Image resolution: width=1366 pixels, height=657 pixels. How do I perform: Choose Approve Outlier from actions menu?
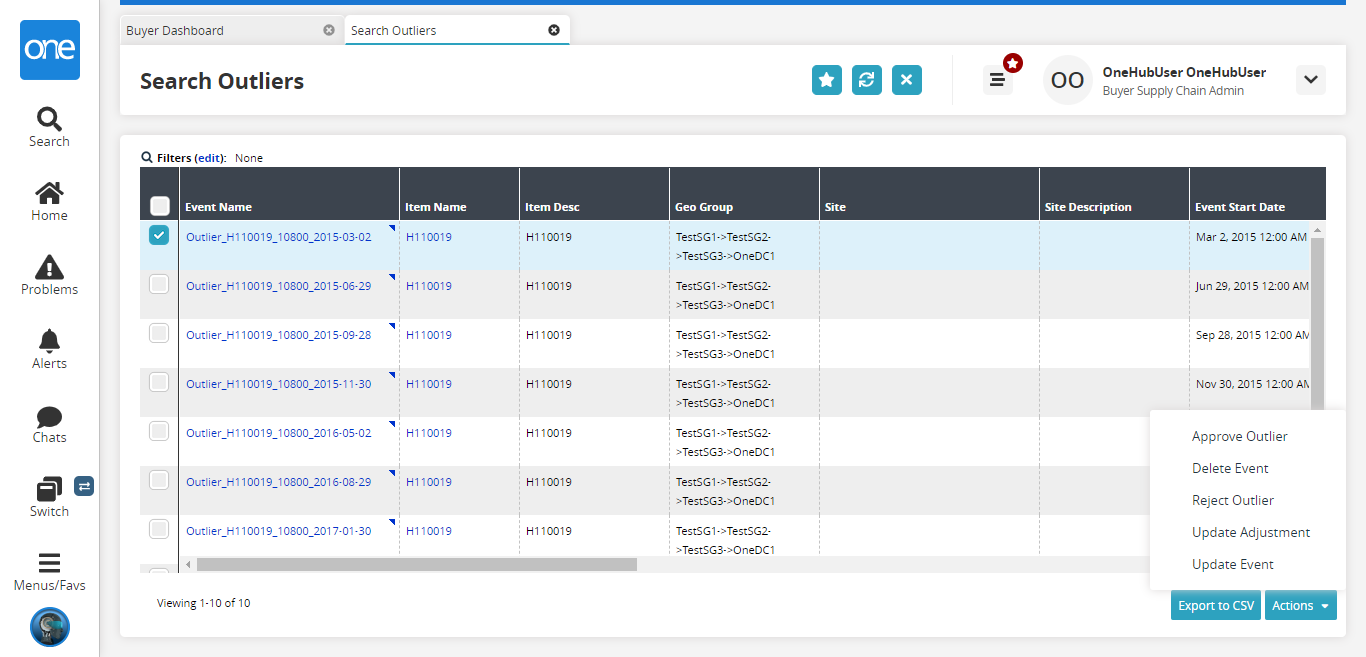click(x=1239, y=436)
